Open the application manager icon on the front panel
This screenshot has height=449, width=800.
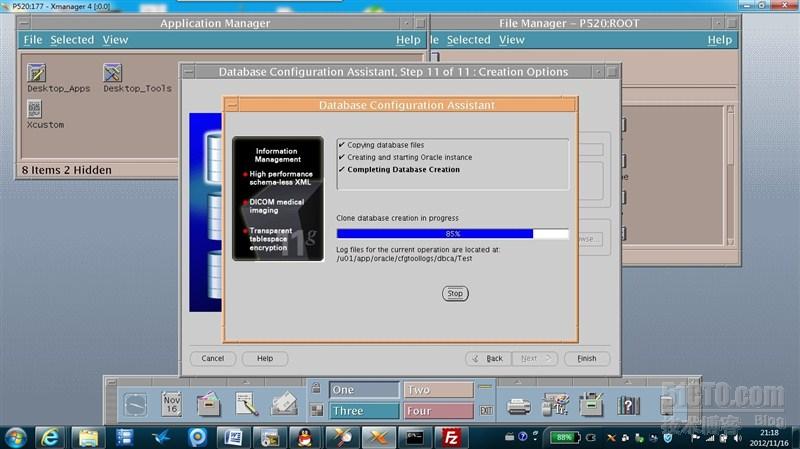(592, 405)
